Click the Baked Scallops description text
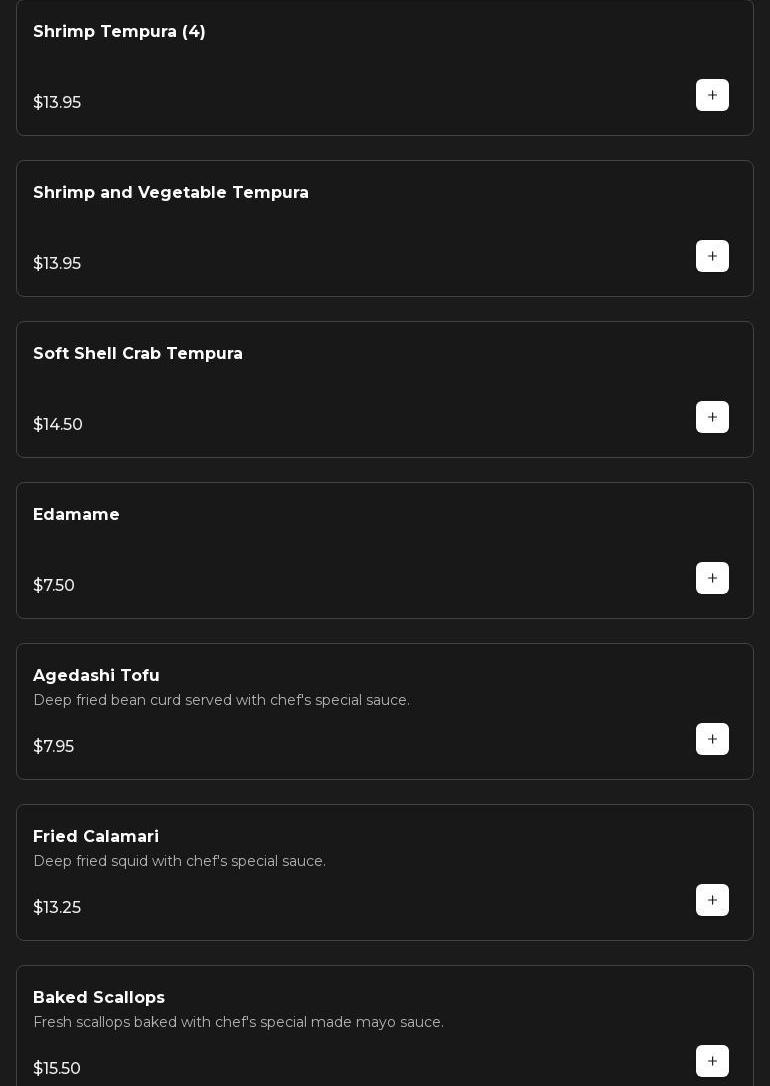Screen dimensions: 770x1086 point(238,1022)
